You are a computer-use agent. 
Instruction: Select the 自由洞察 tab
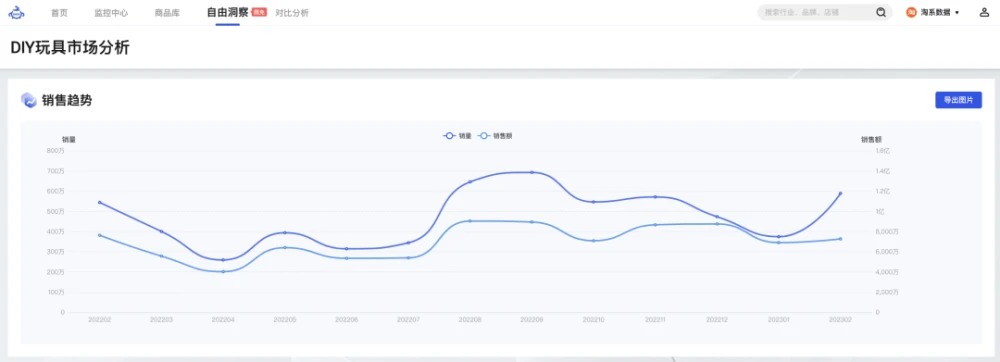point(227,12)
